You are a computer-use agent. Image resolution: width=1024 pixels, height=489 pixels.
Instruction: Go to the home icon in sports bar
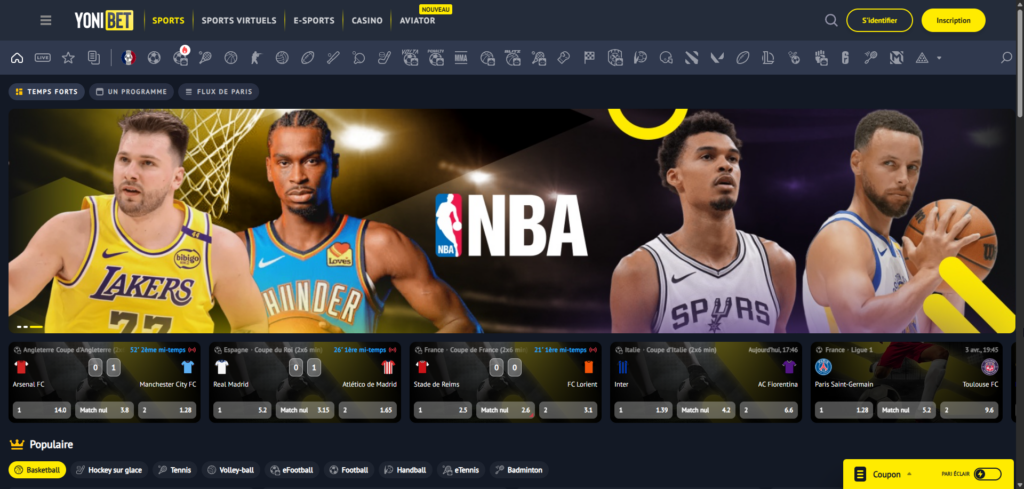click(17, 58)
